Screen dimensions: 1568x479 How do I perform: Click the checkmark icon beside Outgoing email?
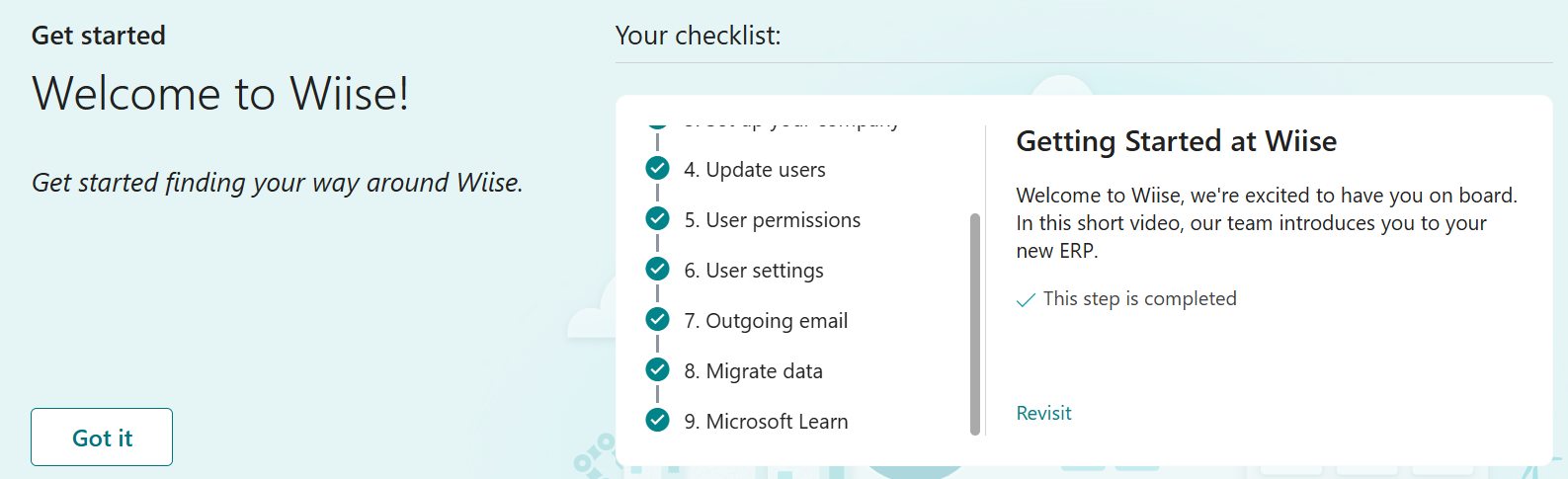[x=657, y=320]
